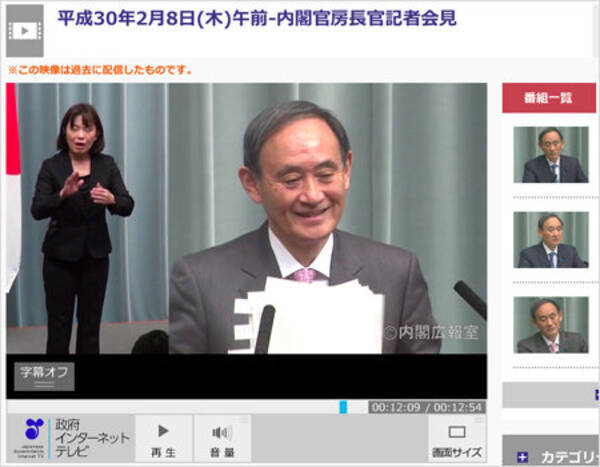Open the third thumbnail in the program list
Screen dimensions: 600x467
pyautogui.click(x=551, y=325)
